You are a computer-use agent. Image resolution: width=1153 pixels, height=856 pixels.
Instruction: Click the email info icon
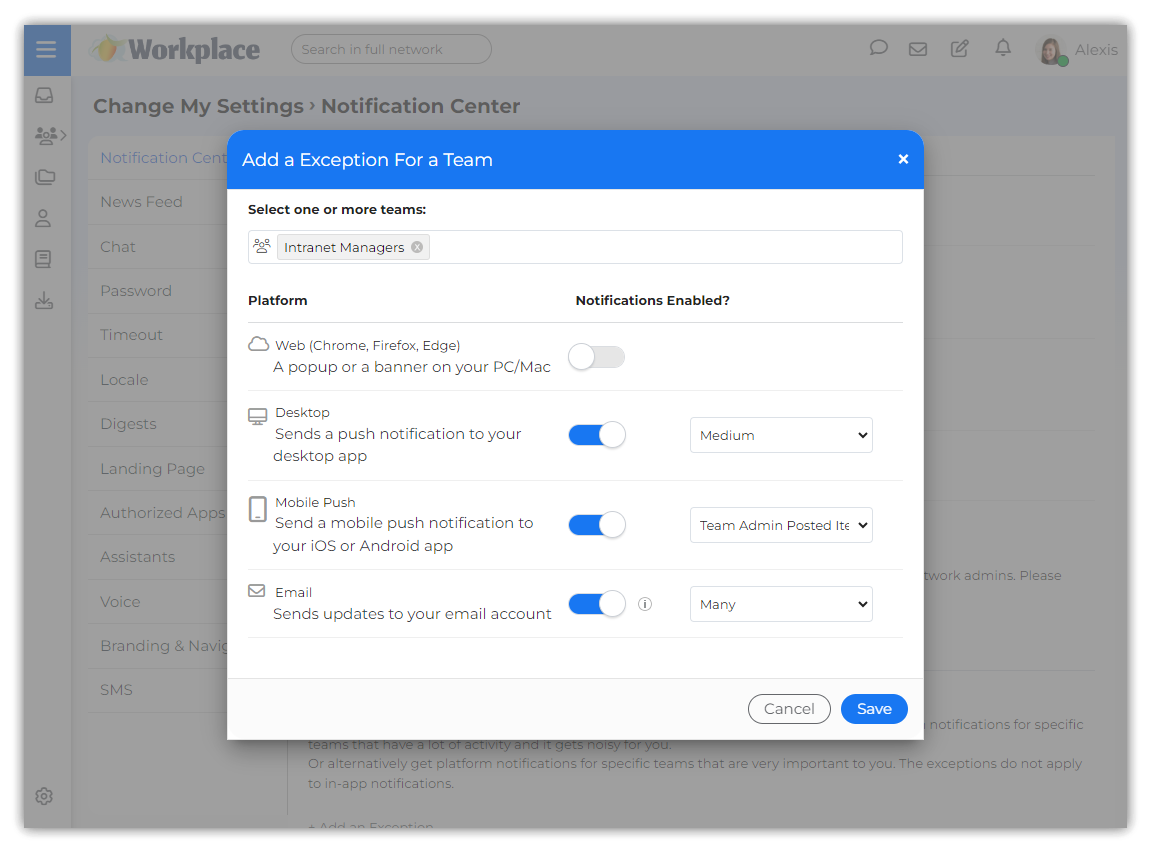[x=645, y=604]
